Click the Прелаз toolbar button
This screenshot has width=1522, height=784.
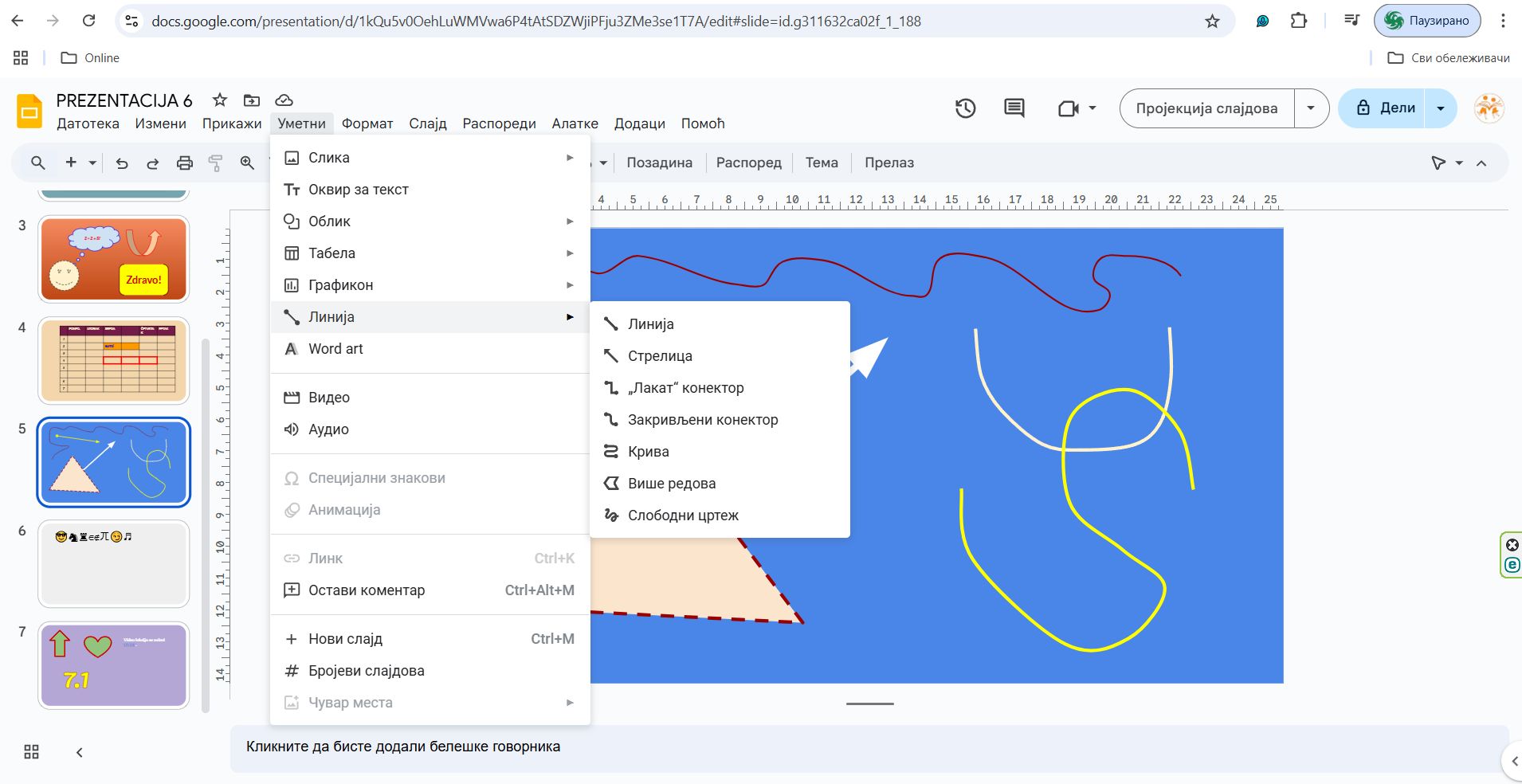point(888,163)
